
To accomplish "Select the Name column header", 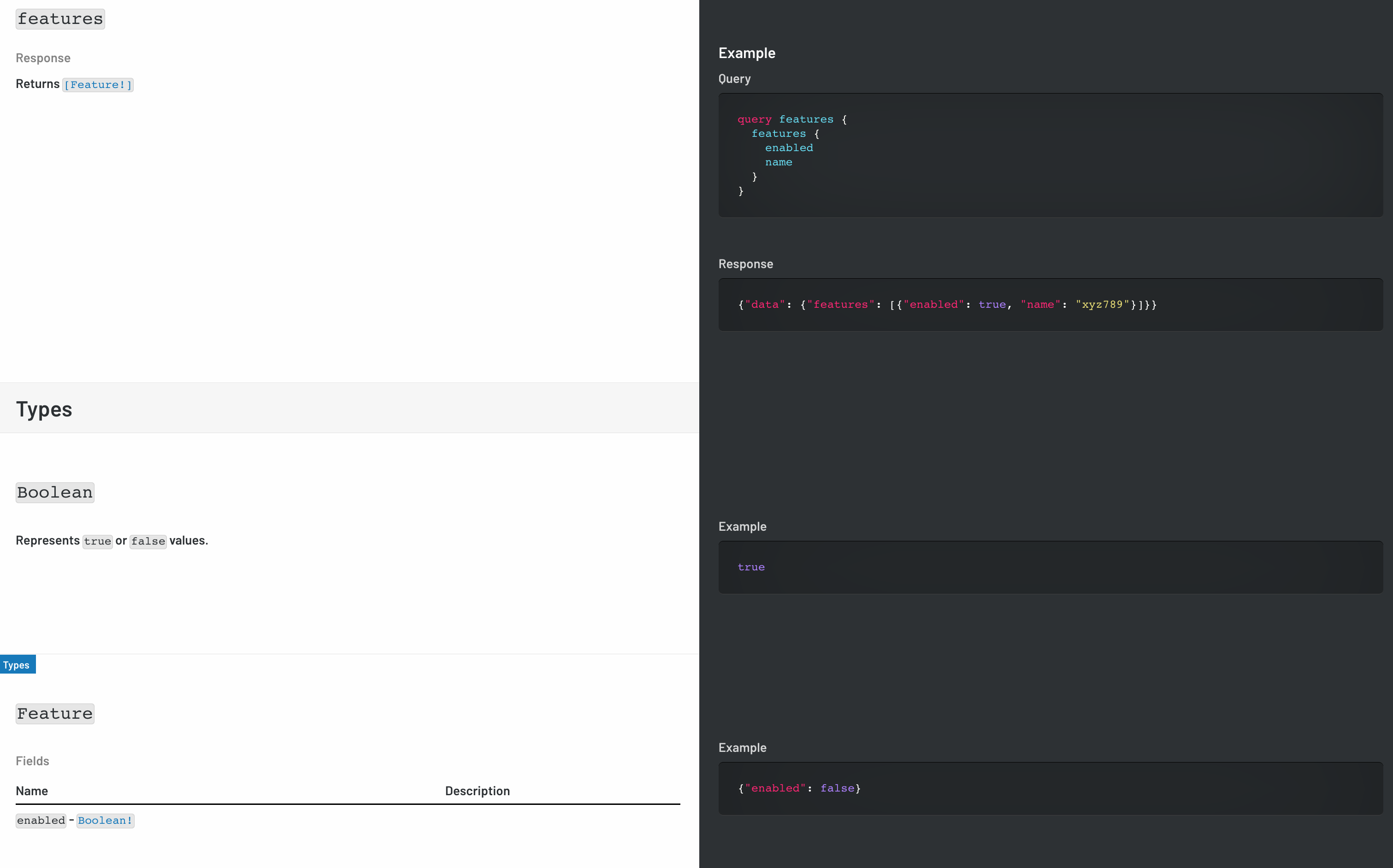I will click(x=32, y=791).
